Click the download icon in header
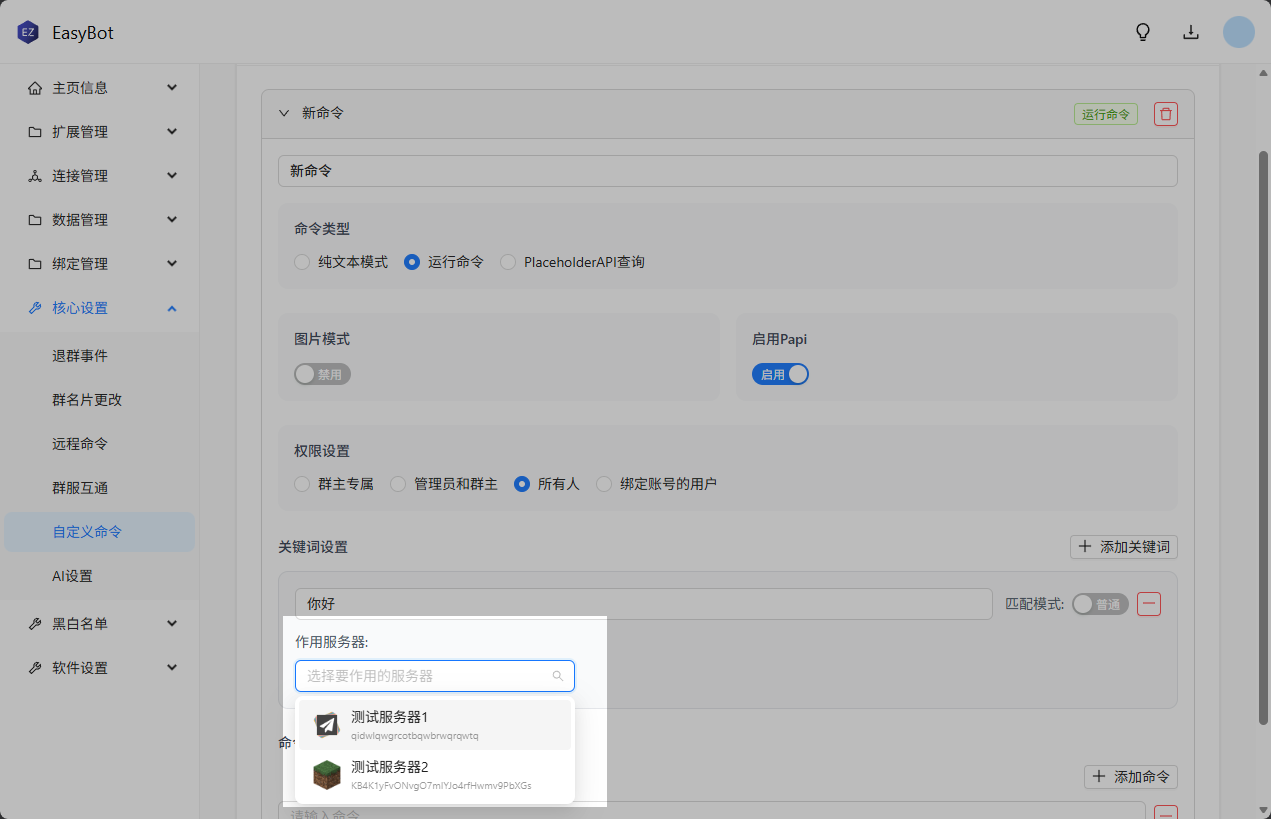 coord(1191,32)
